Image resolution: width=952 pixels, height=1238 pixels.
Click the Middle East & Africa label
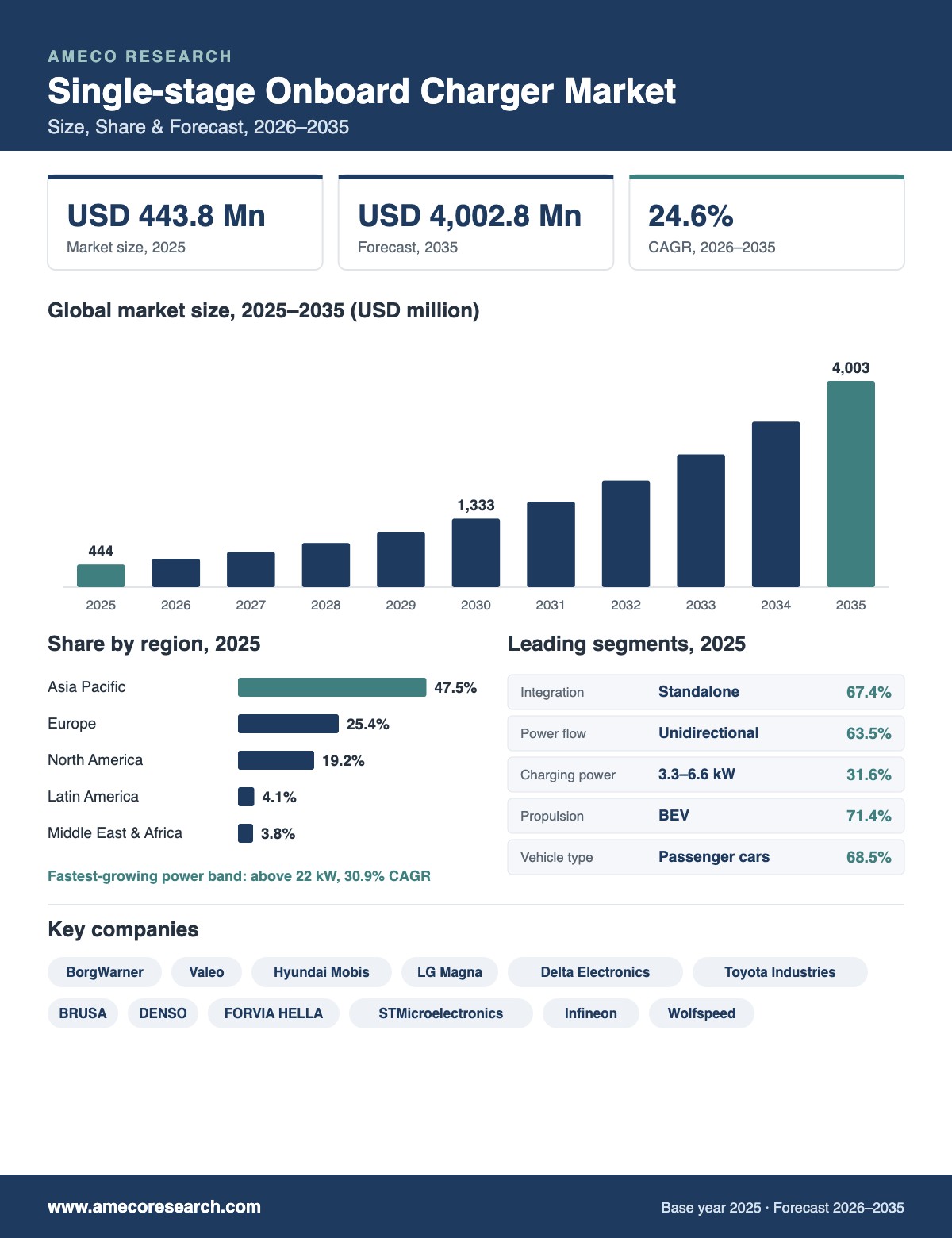(x=115, y=832)
